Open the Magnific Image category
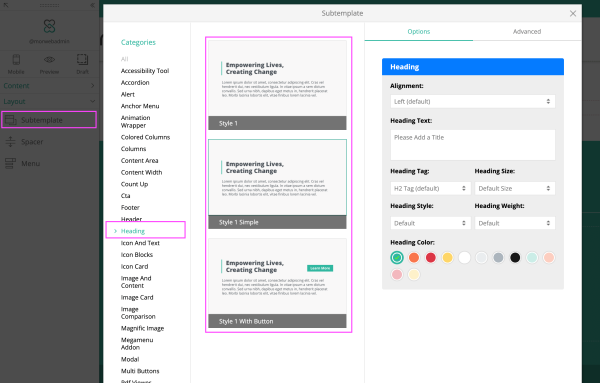Image resolution: width=600 pixels, height=383 pixels. point(142,328)
